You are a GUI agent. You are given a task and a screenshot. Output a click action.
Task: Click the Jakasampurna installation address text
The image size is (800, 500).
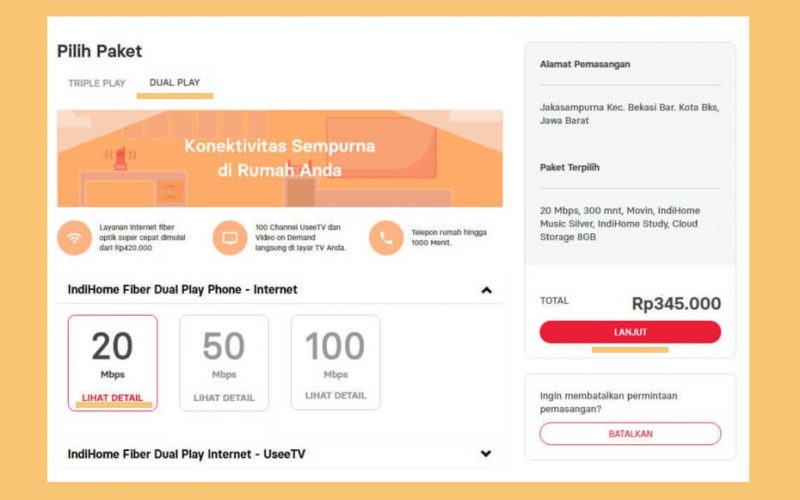click(630, 114)
